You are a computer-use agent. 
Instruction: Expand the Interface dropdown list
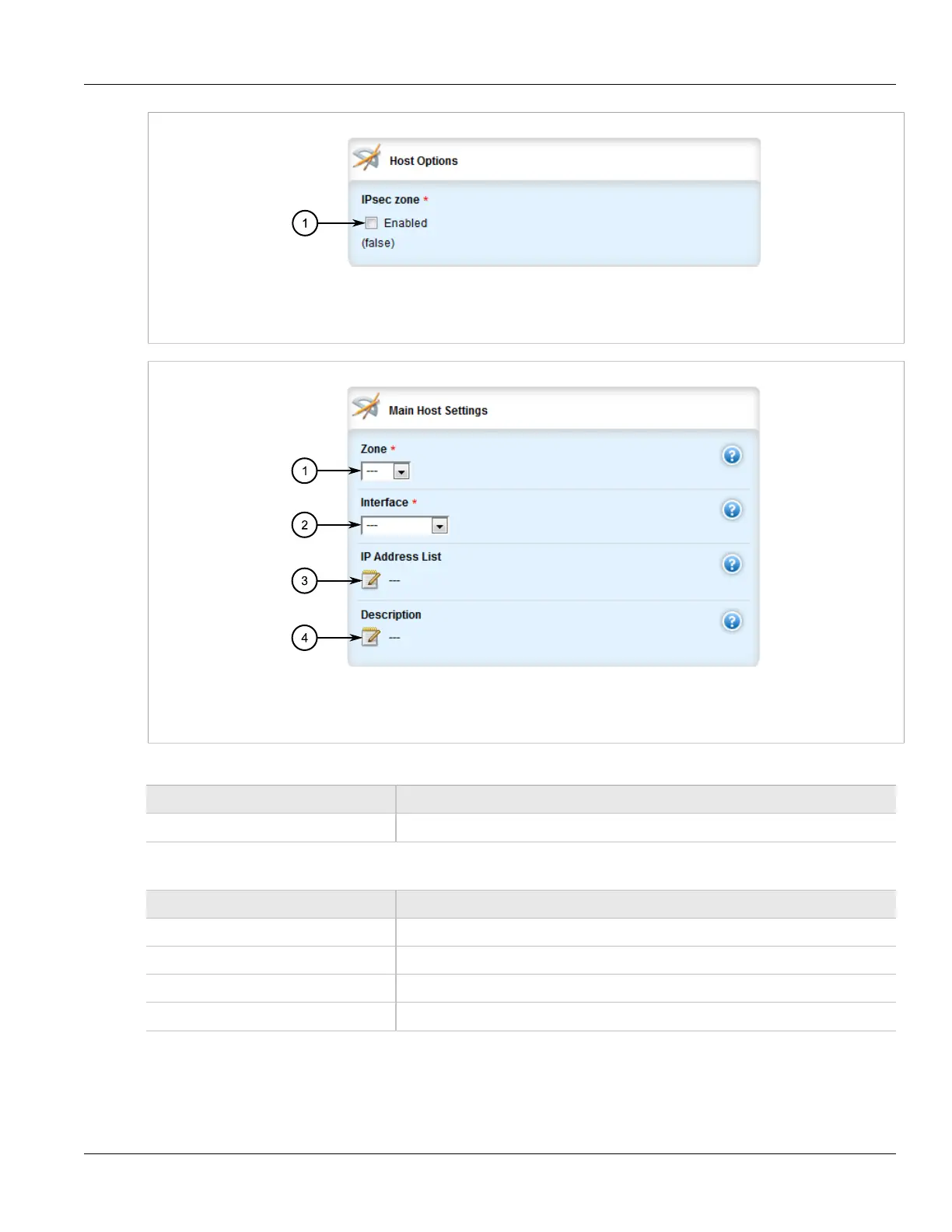tap(404, 526)
